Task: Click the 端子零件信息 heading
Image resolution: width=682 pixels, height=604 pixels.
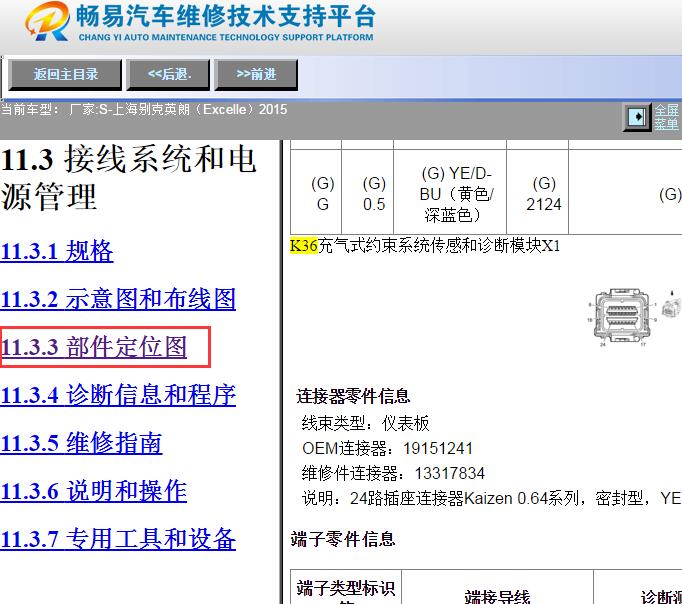Action: pos(343,539)
